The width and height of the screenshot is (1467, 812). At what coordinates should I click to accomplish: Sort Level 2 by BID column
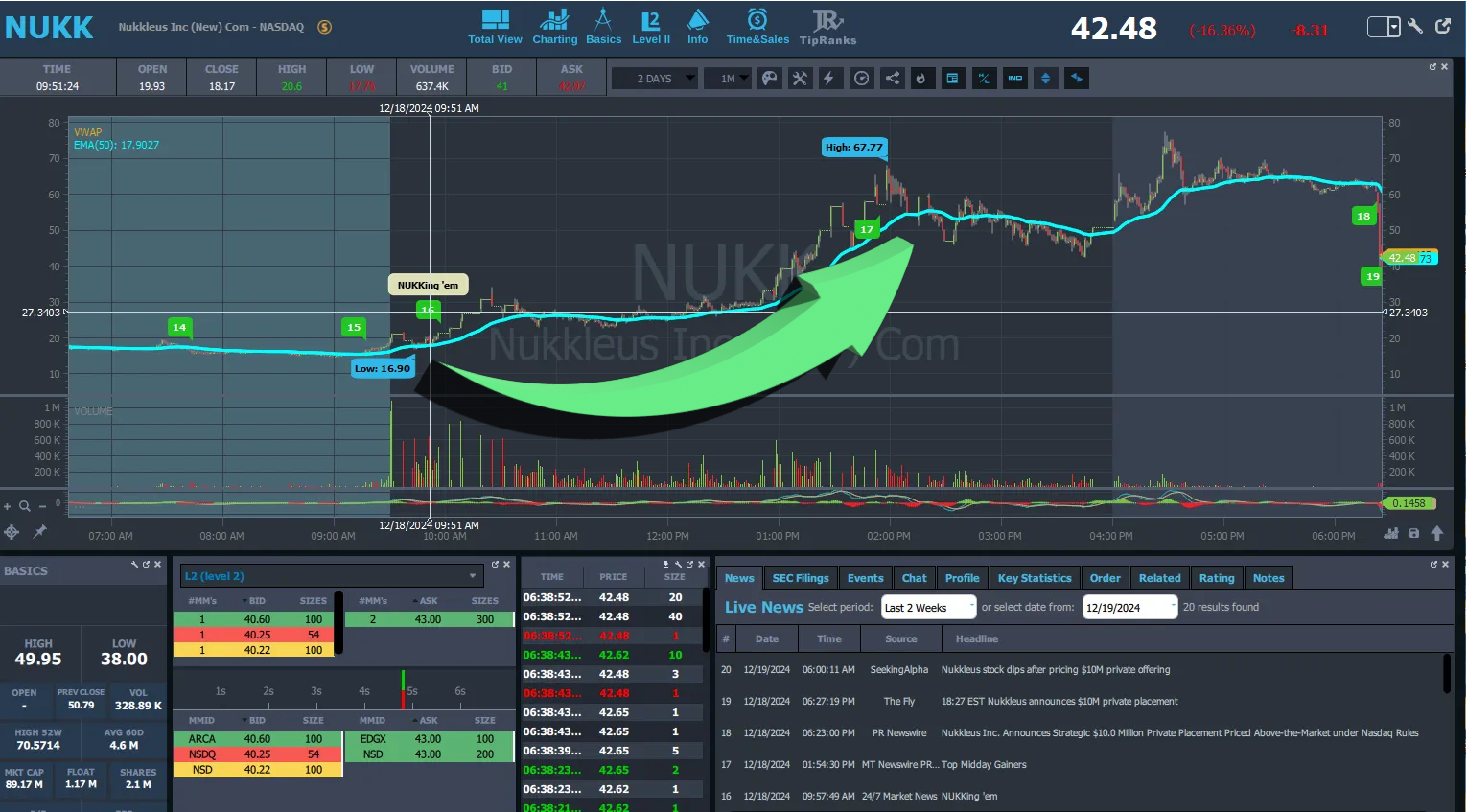[x=257, y=601]
